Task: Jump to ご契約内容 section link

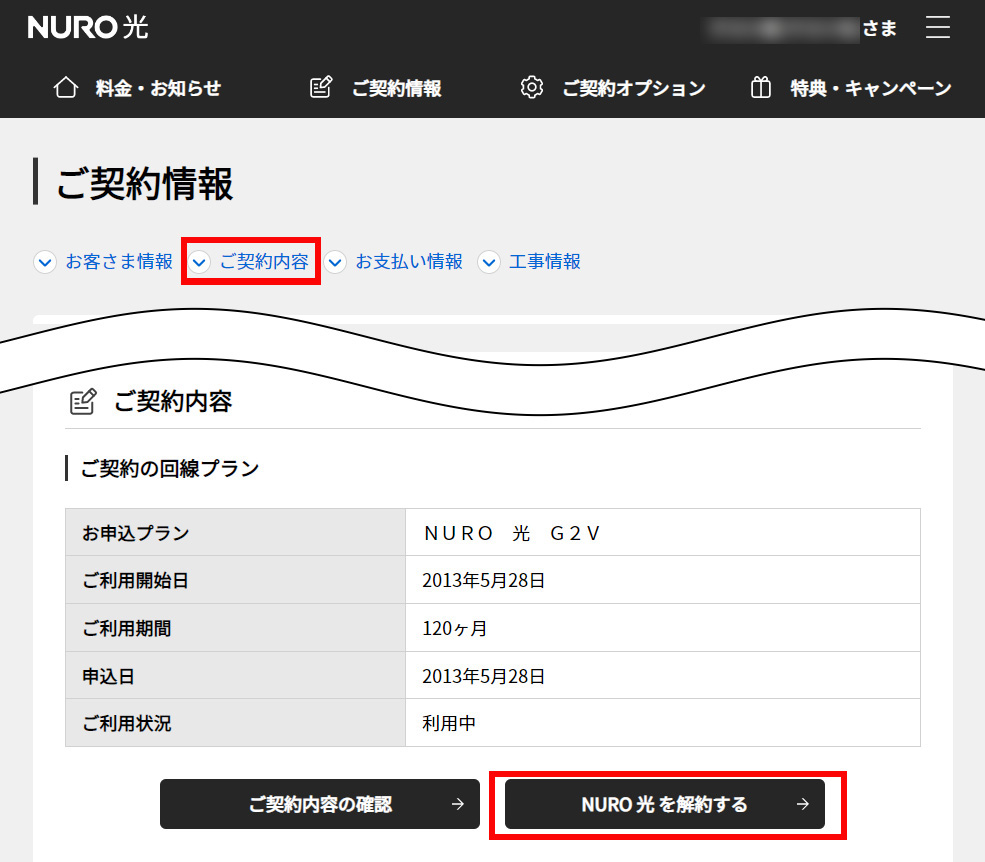Action: (x=264, y=261)
